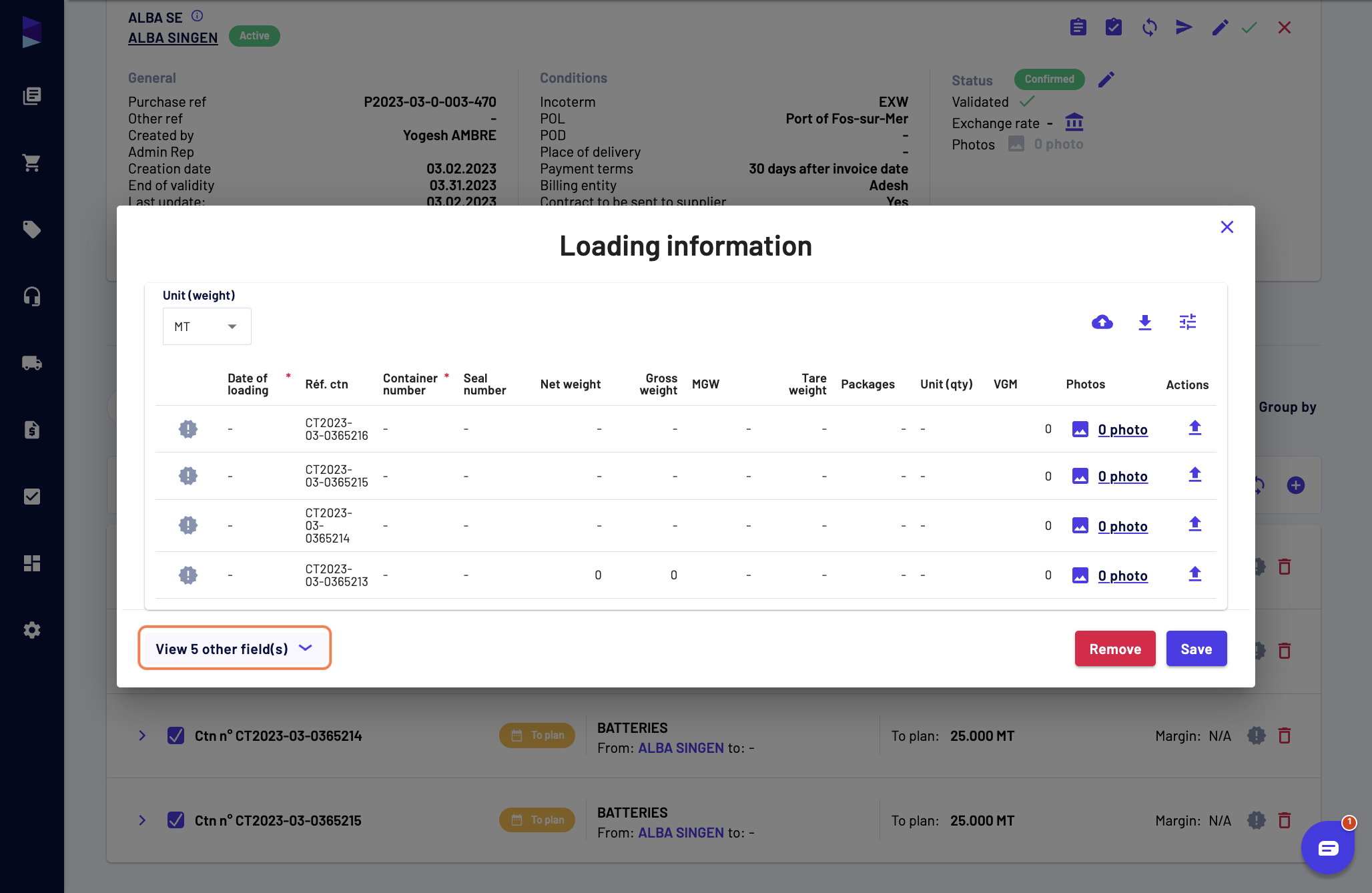Expand row Ctn CT2023-03-0365214
This screenshot has height=893, width=1372.
[142, 735]
